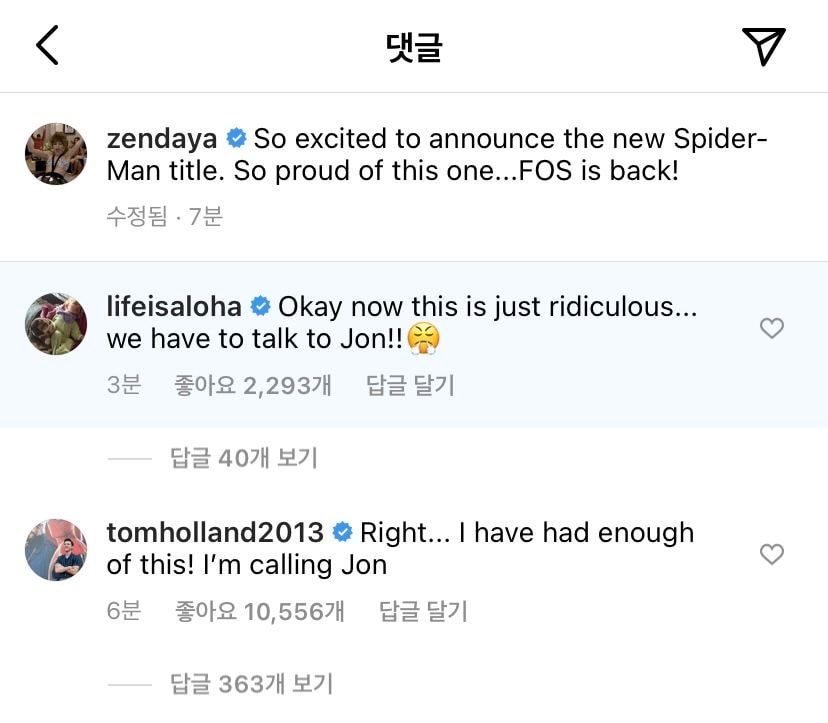Viewport: 828px width, 723px height.
Task: Go back using the left arrow
Action: [x=47, y=46]
